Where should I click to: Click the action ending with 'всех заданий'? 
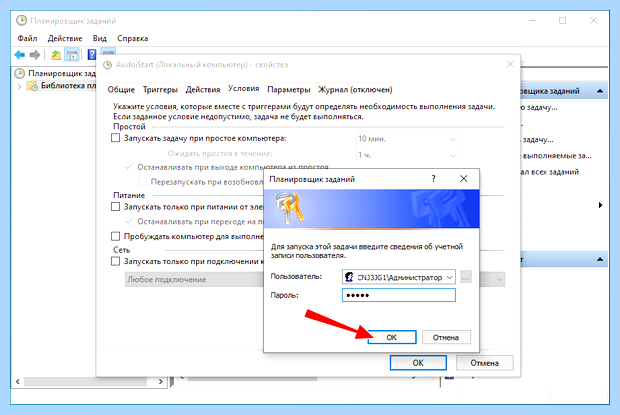(x=550, y=172)
